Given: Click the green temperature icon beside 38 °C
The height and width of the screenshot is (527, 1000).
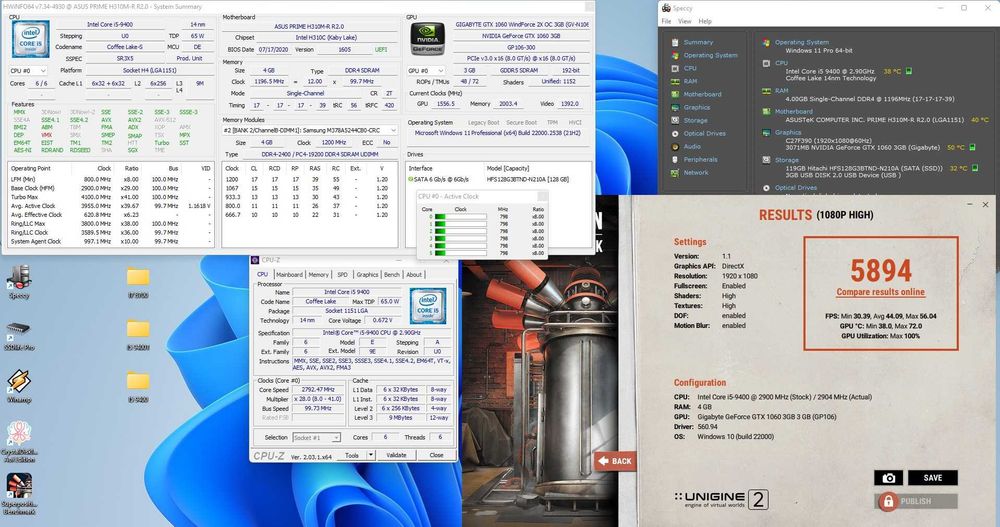Looking at the screenshot, I should 909,71.
